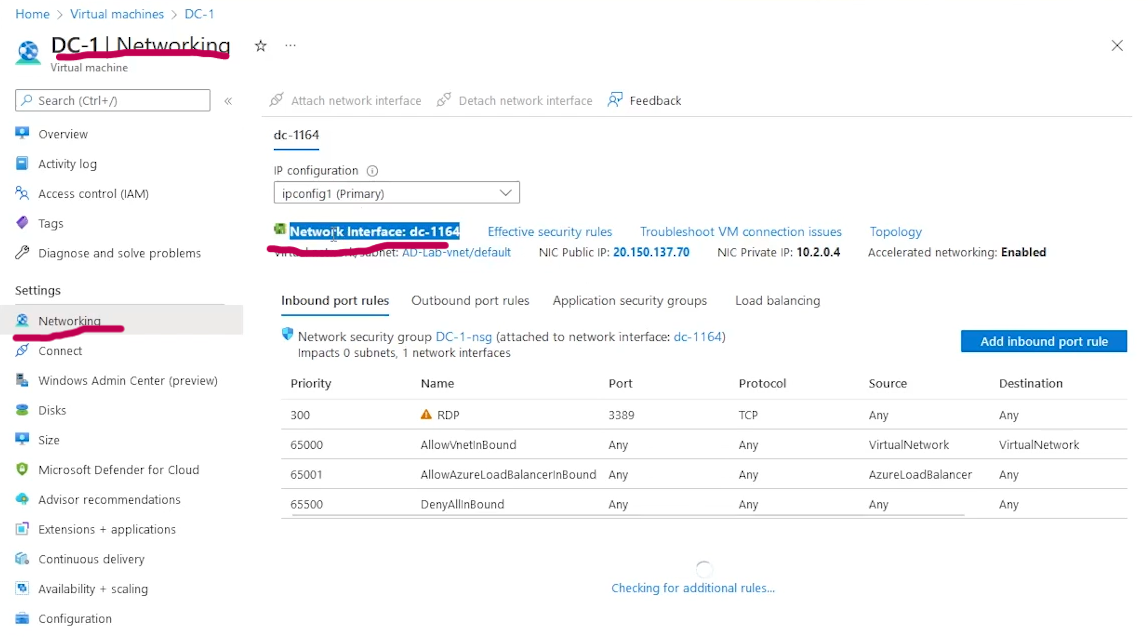Click the Feedback person icon

tap(615, 100)
